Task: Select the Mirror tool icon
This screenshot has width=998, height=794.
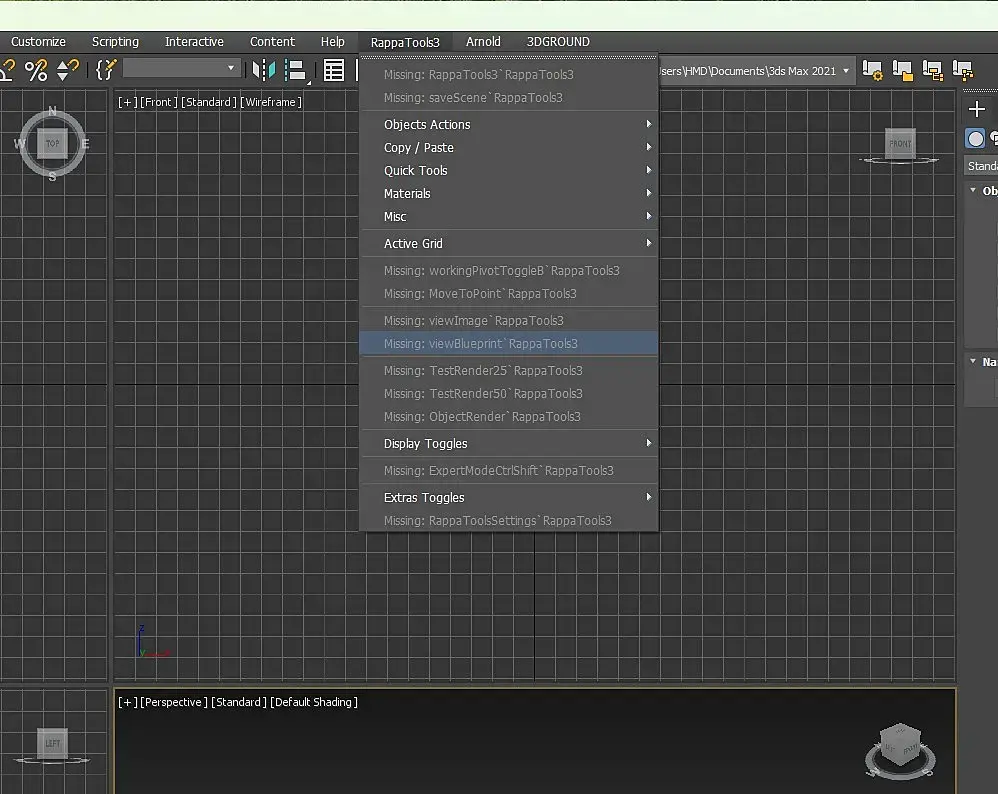Action: [264, 70]
